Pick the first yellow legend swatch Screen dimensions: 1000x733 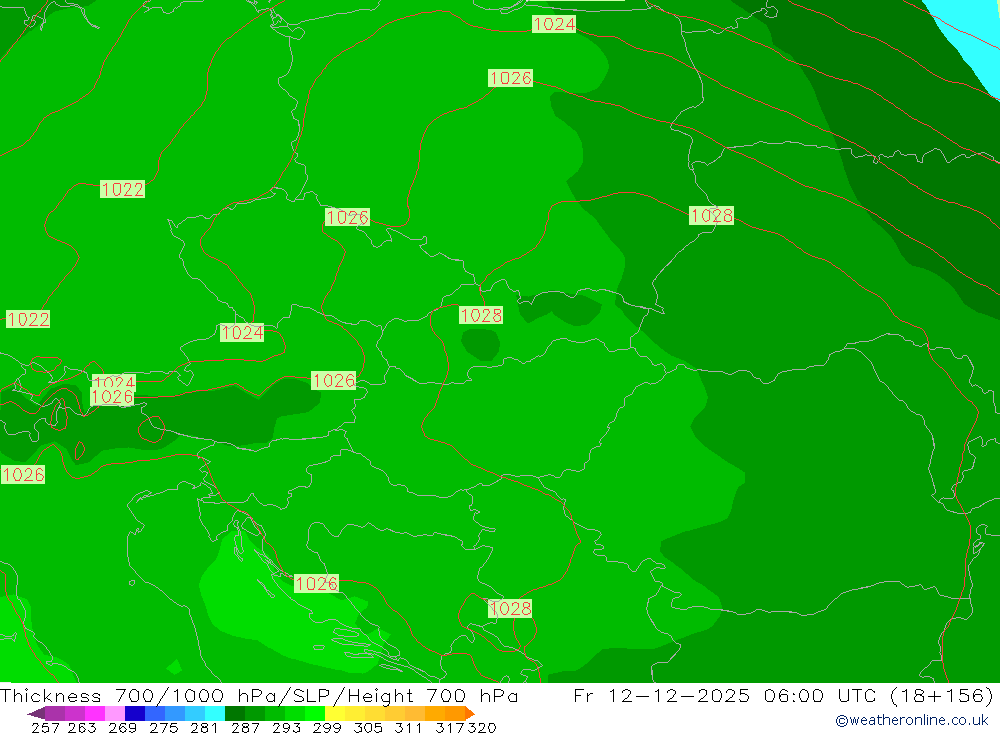tap(335, 713)
